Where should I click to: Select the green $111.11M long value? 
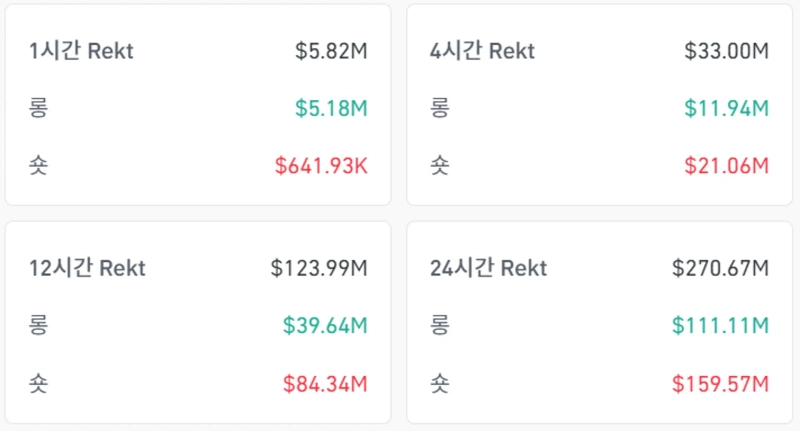coord(721,325)
